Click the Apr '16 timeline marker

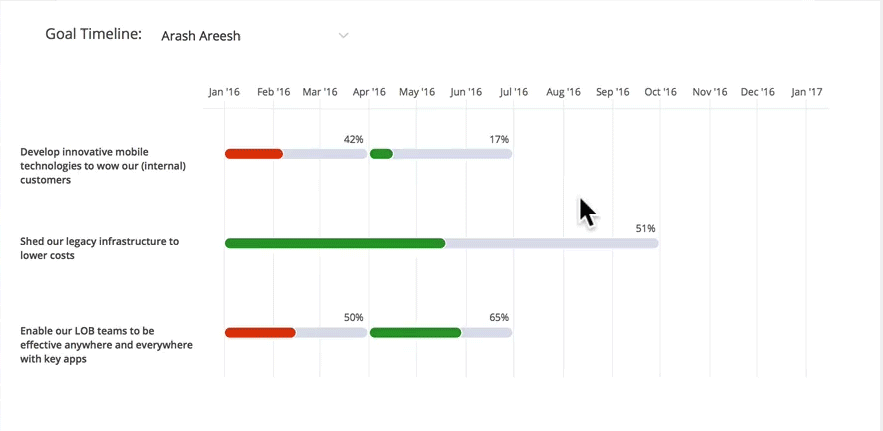click(369, 92)
